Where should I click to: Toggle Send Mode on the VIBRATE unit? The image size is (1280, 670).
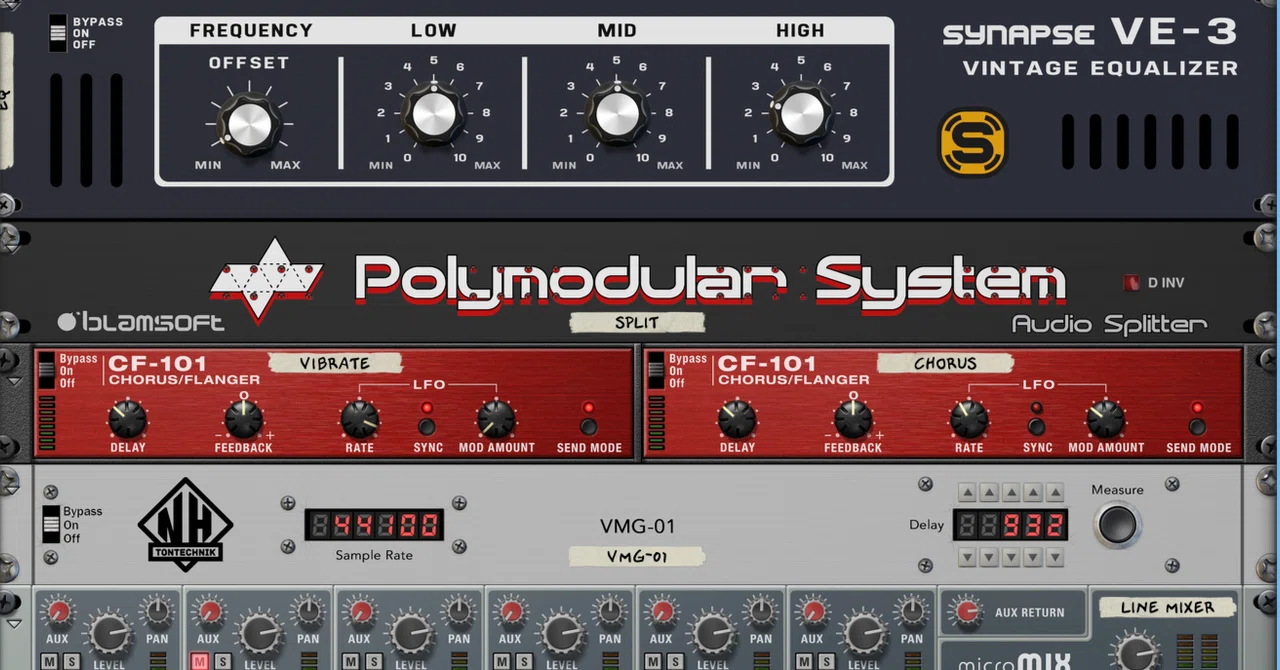tap(588, 427)
